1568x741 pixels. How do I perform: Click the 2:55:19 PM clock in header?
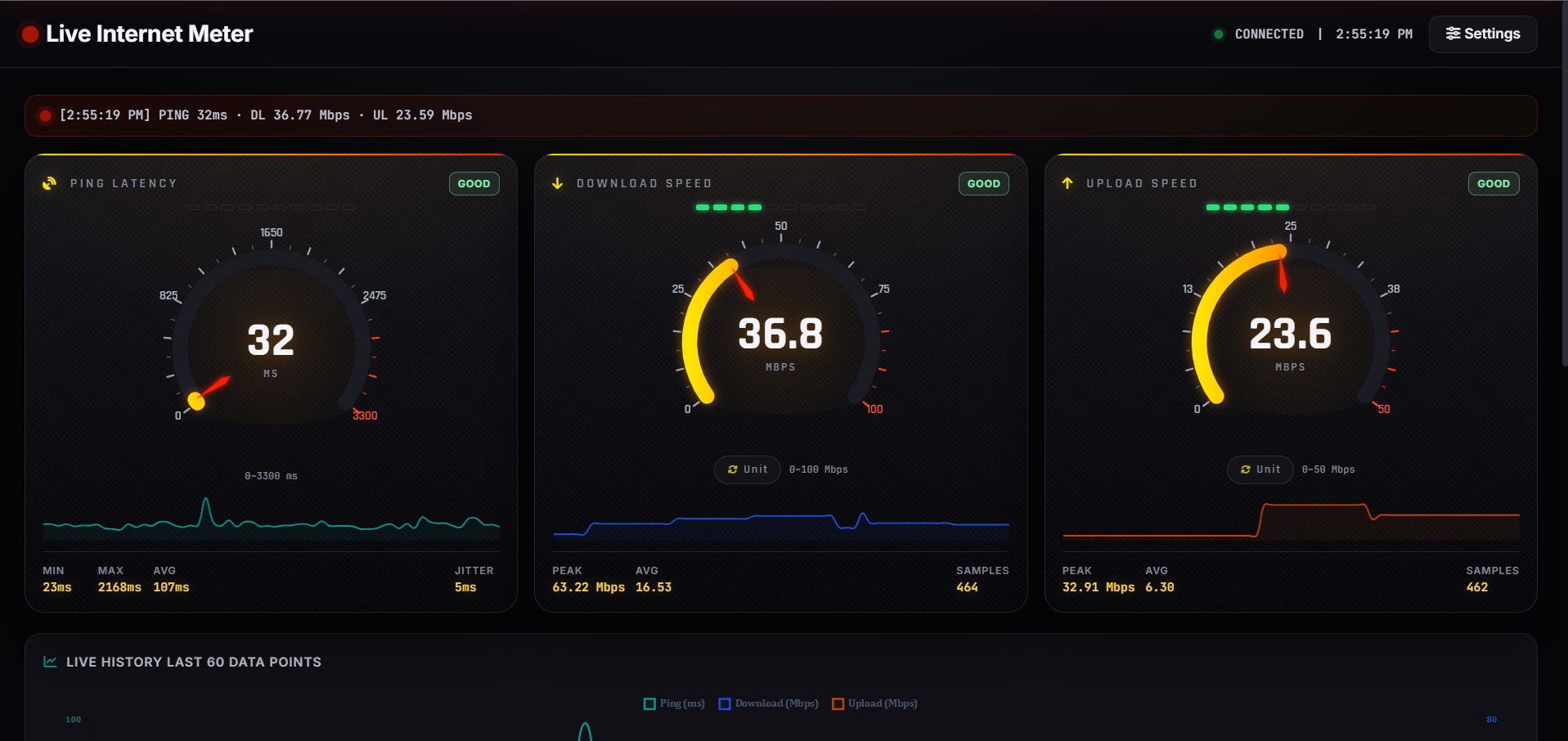1374,34
